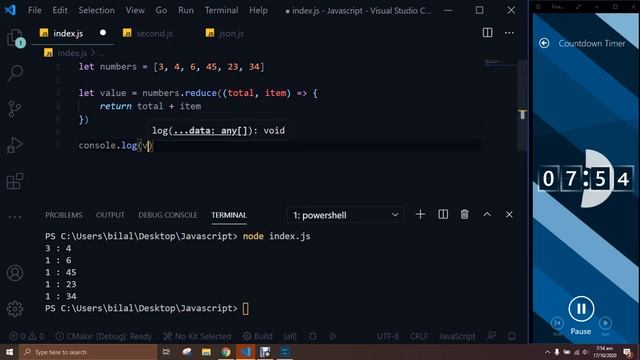Viewport: 640px width, 360px height.
Task: Click the [all] build target selector
Action: coord(290,336)
